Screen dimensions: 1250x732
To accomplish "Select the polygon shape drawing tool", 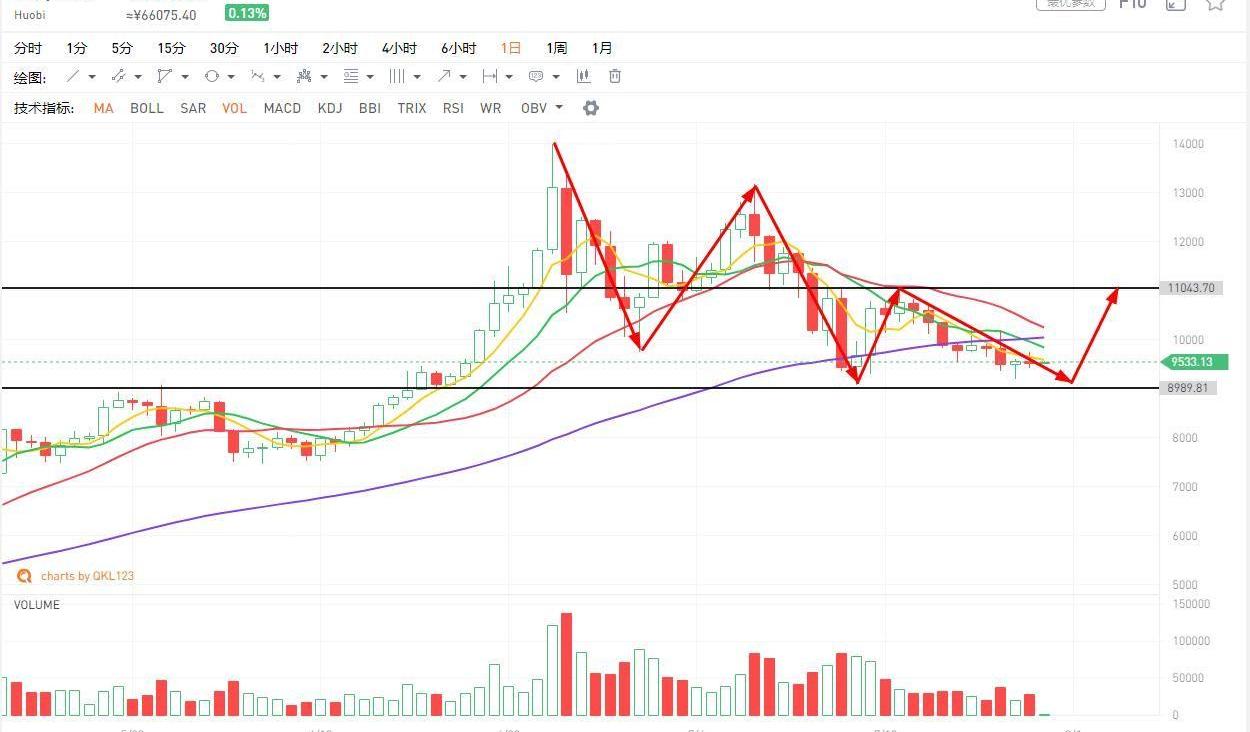I will [164, 77].
